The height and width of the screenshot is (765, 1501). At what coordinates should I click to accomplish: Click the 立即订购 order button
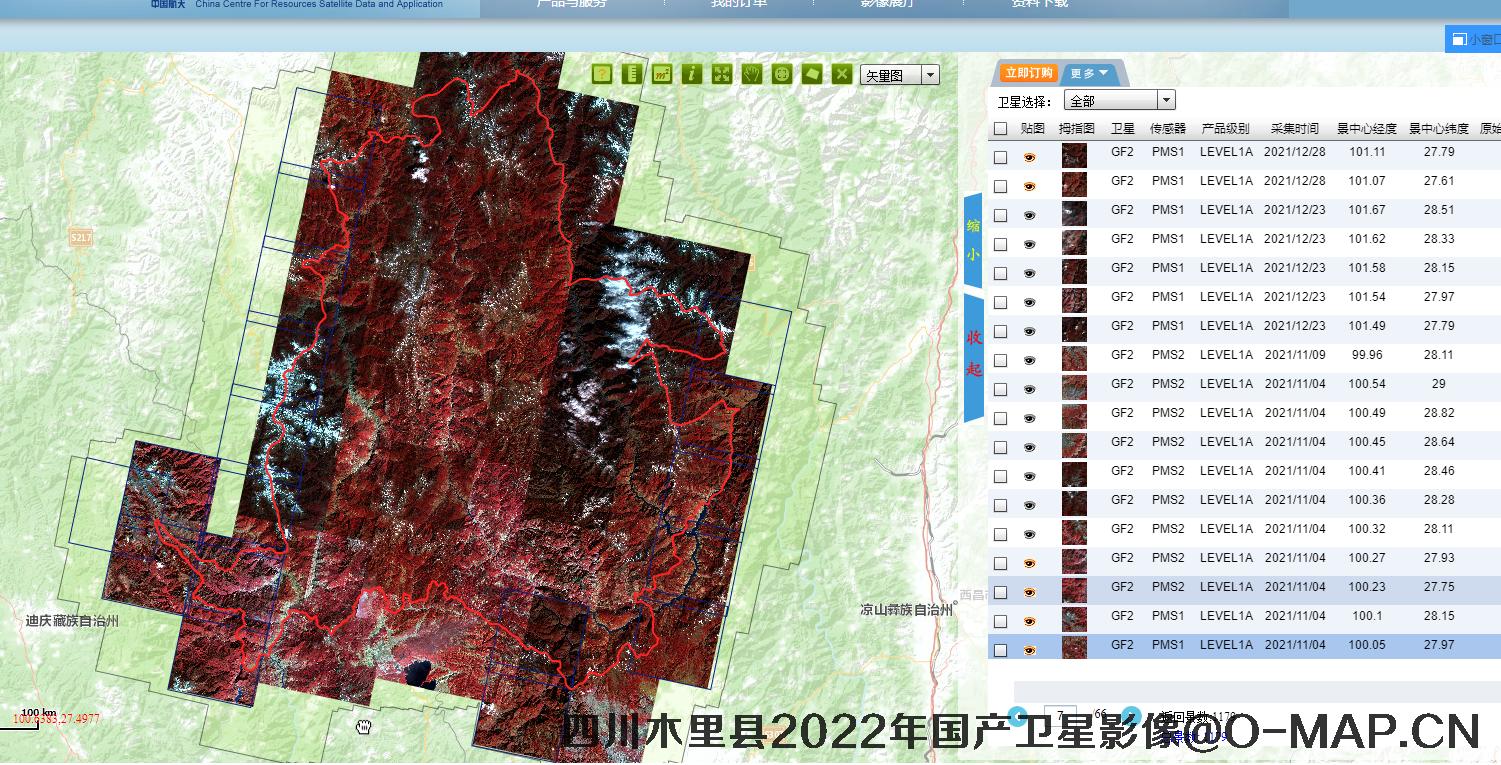click(1028, 73)
